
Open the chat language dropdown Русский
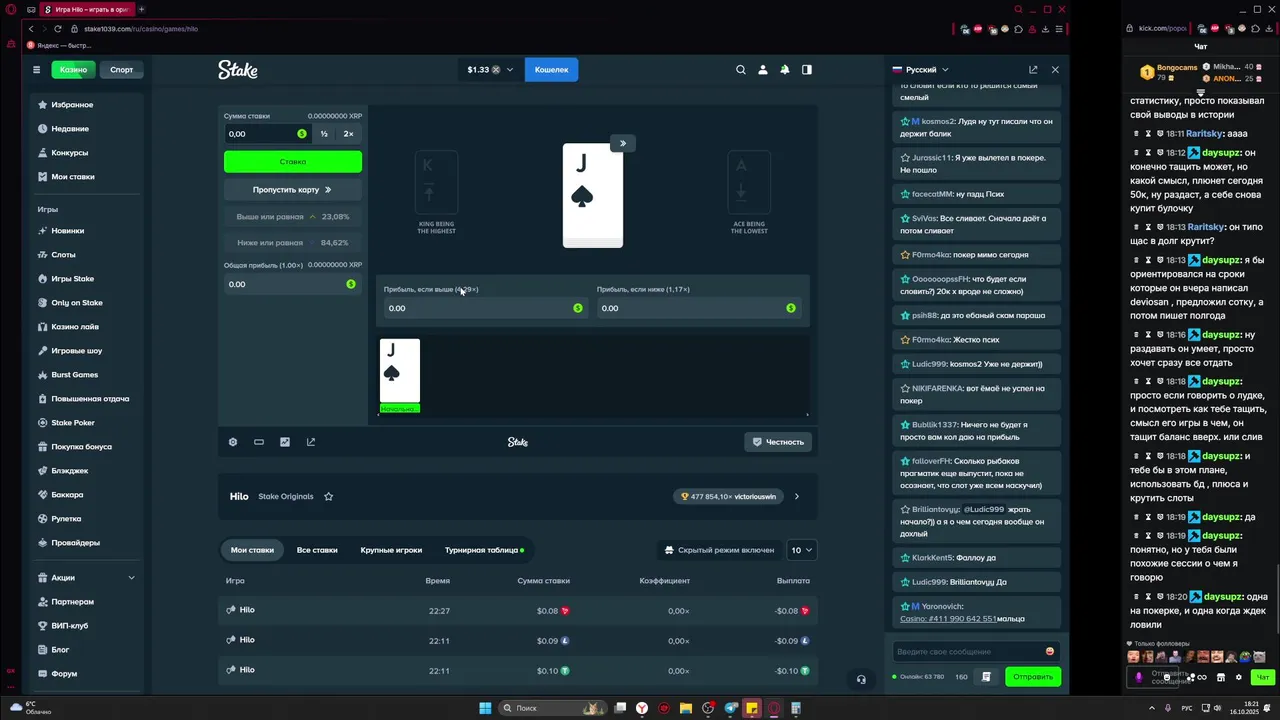click(921, 70)
